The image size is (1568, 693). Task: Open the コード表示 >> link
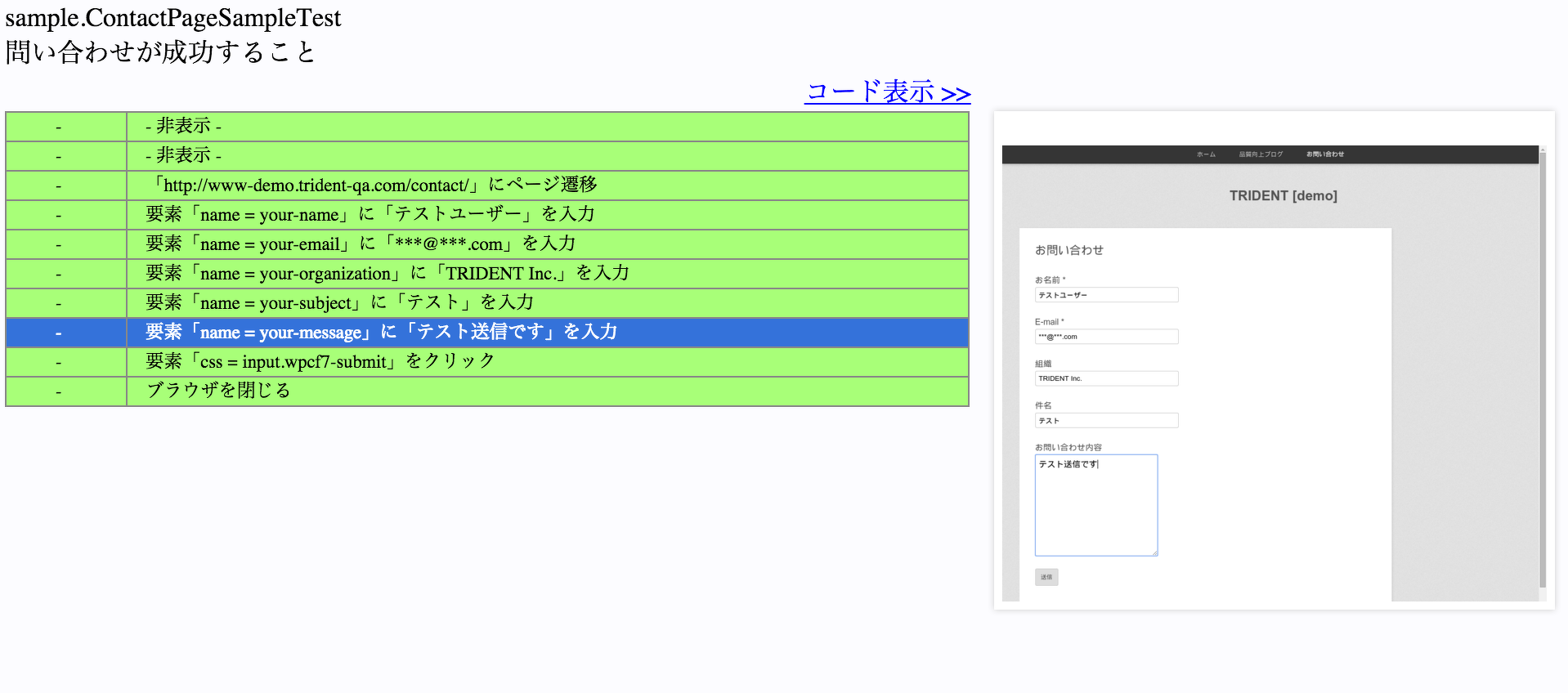click(x=887, y=92)
